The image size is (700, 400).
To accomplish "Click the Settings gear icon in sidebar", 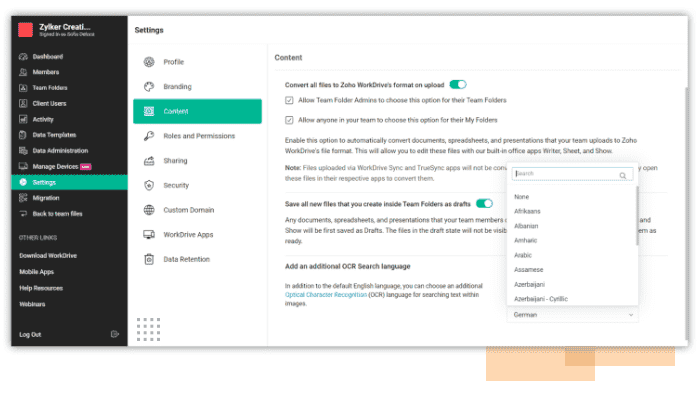I will point(23,182).
